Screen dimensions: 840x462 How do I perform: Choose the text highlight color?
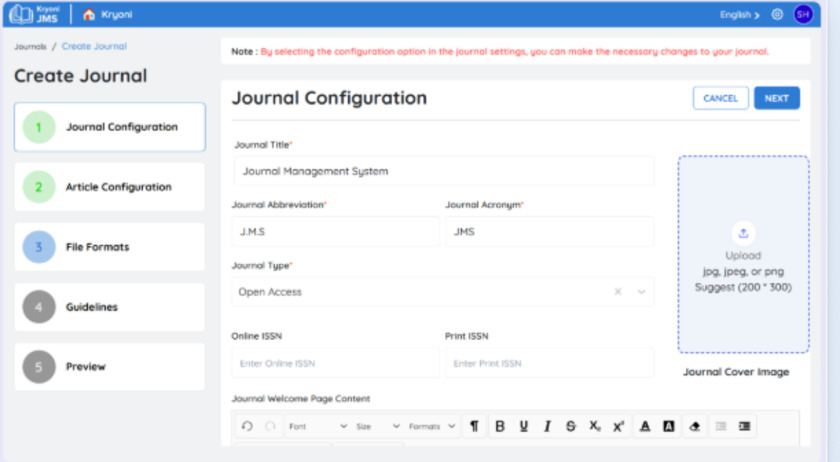[669, 426]
